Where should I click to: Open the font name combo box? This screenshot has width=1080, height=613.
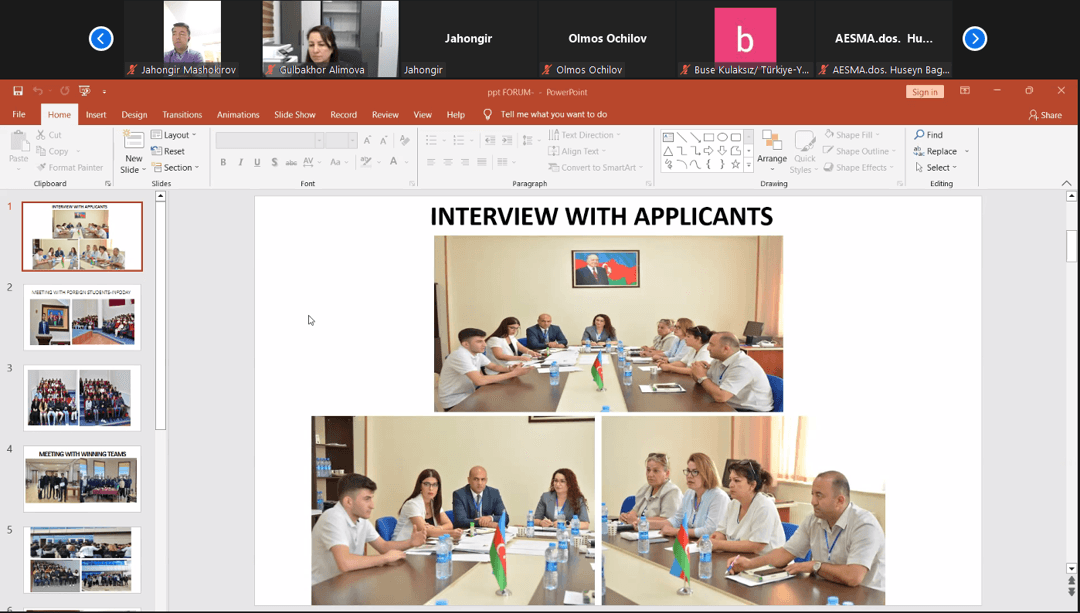[270, 141]
